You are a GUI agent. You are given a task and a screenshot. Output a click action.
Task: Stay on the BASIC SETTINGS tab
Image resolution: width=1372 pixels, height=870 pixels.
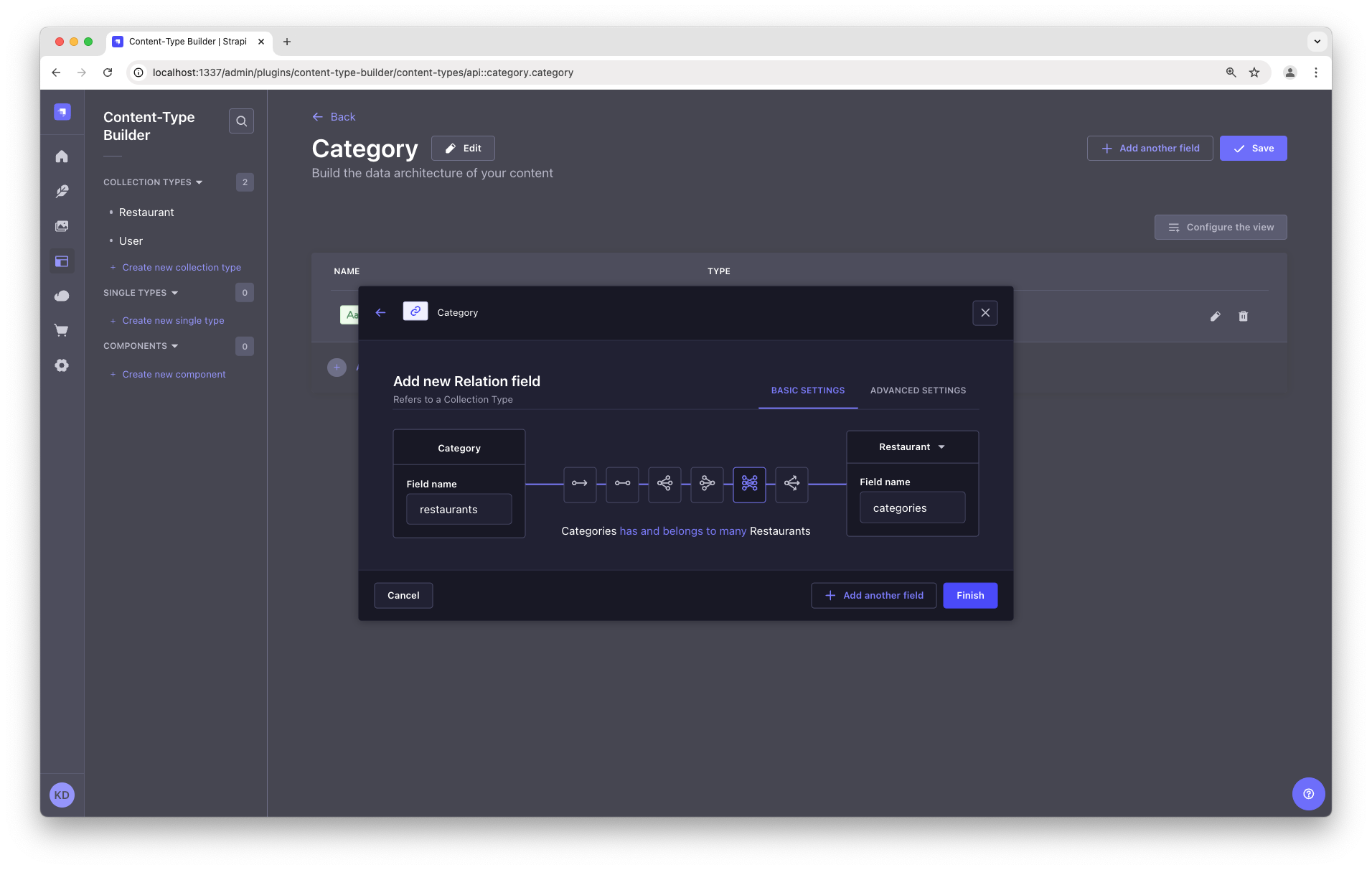tap(808, 390)
